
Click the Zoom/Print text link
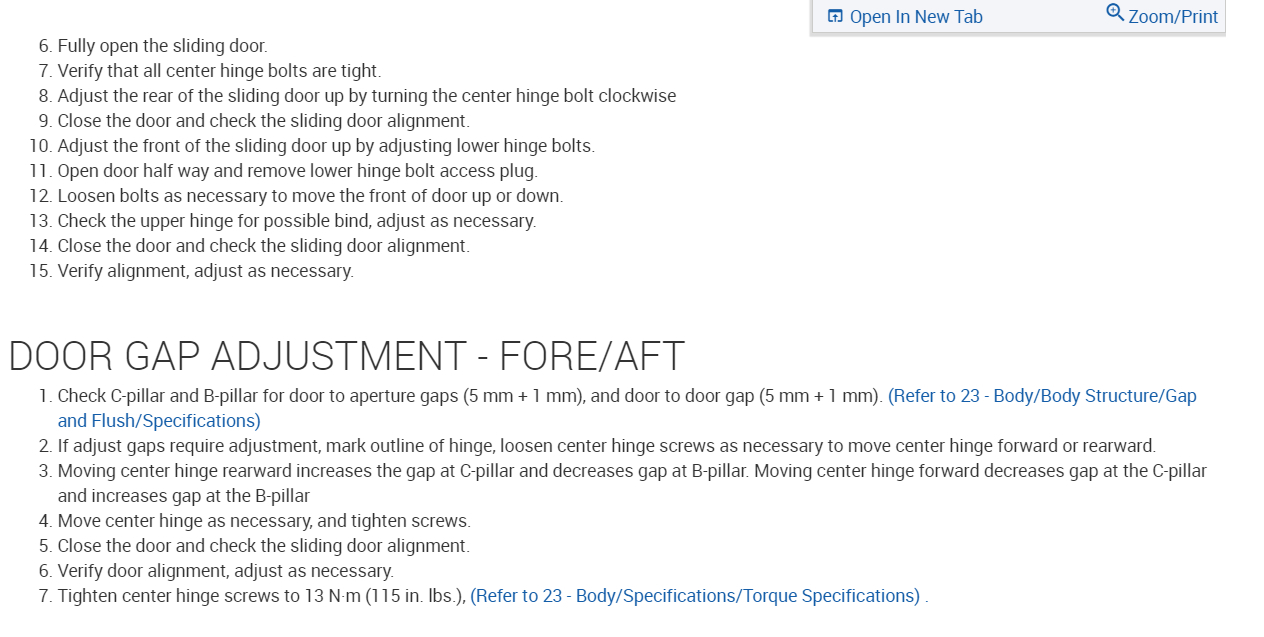(x=1173, y=17)
